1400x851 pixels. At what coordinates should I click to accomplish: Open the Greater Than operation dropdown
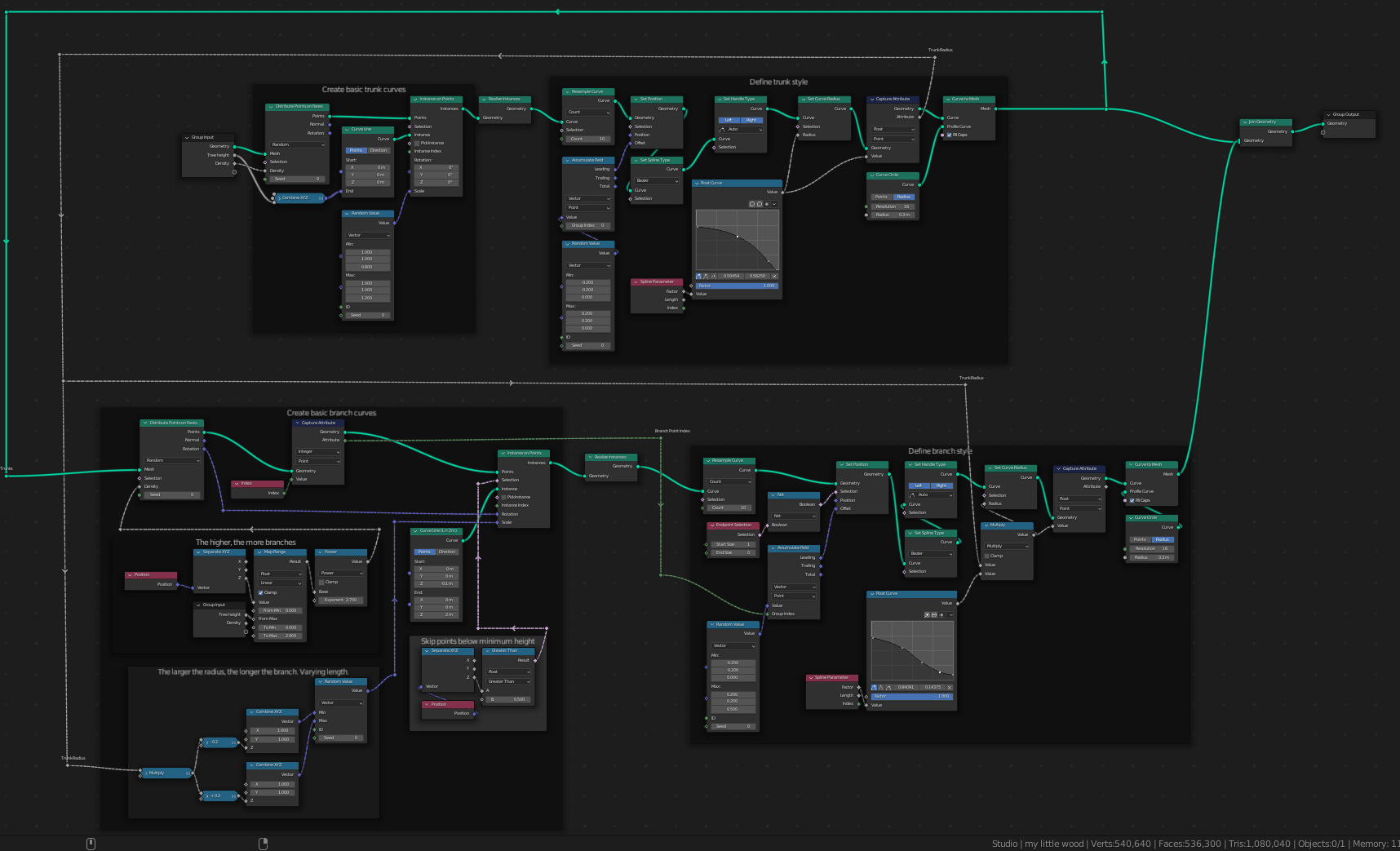tap(508, 681)
